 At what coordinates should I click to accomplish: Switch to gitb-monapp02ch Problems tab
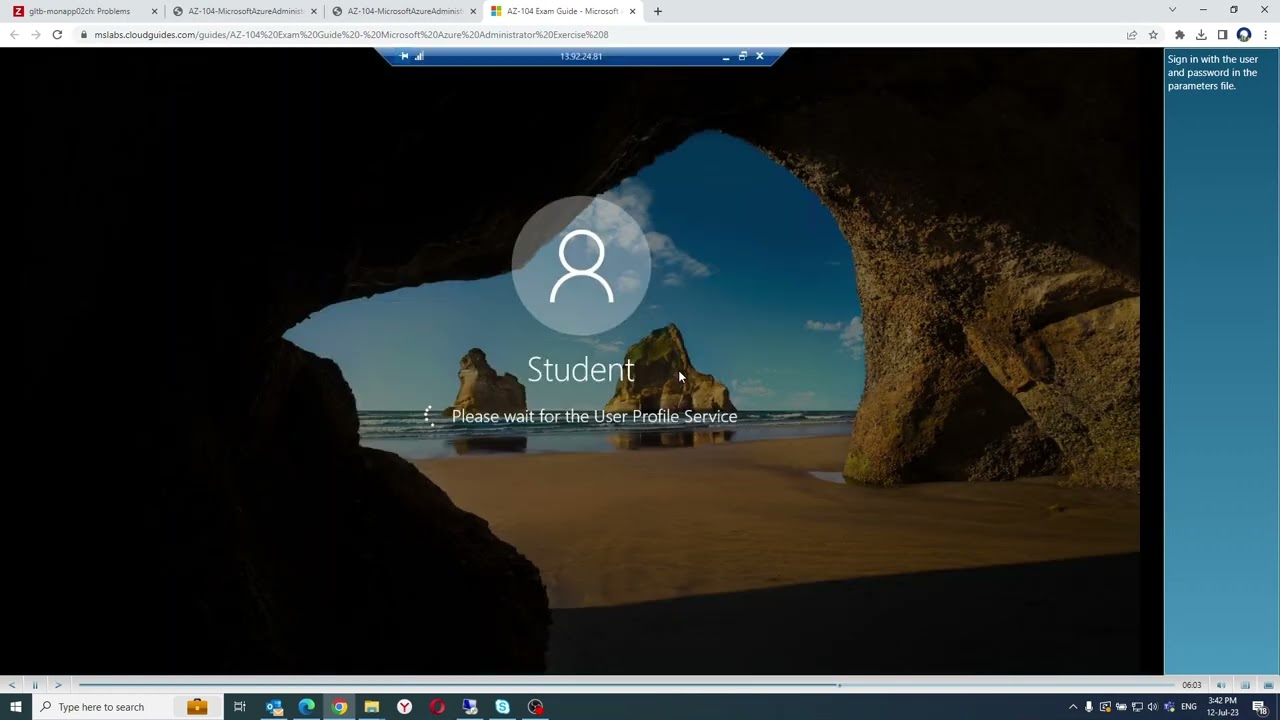click(82, 11)
